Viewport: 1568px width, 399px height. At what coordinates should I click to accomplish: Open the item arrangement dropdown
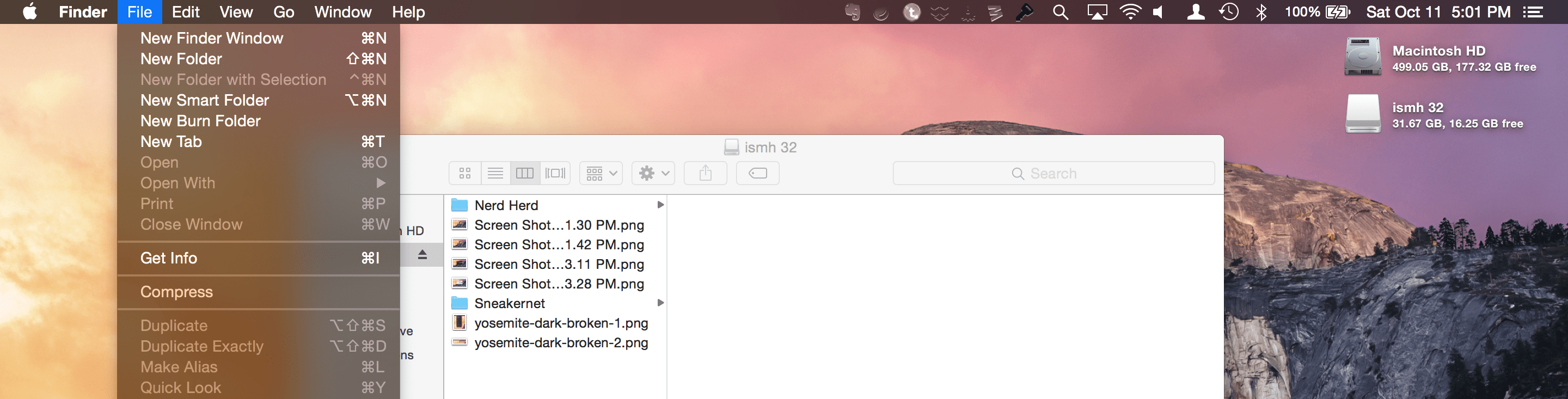(x=601, y=173)
